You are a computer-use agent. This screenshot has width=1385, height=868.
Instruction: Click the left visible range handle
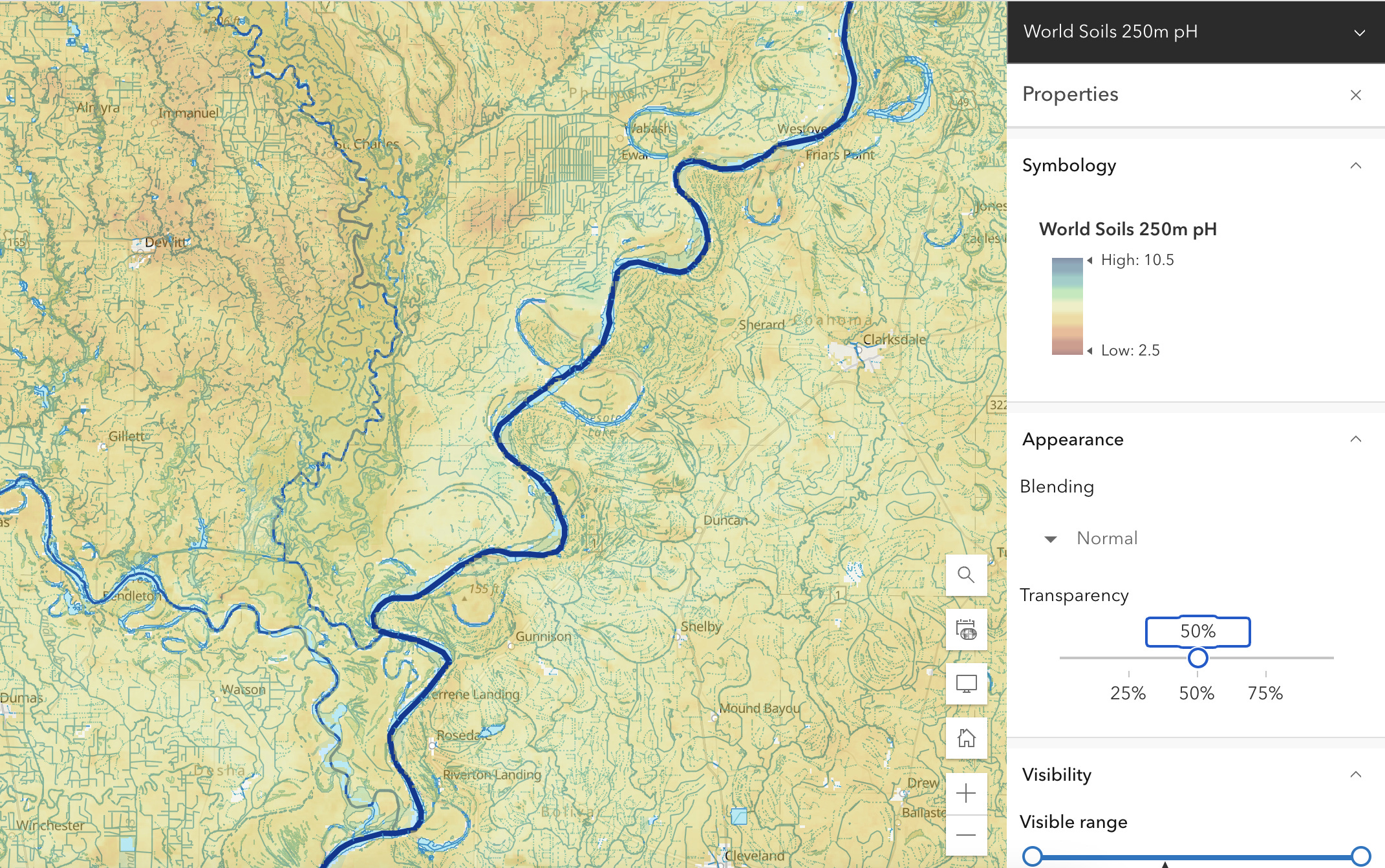pos(1033,856)
